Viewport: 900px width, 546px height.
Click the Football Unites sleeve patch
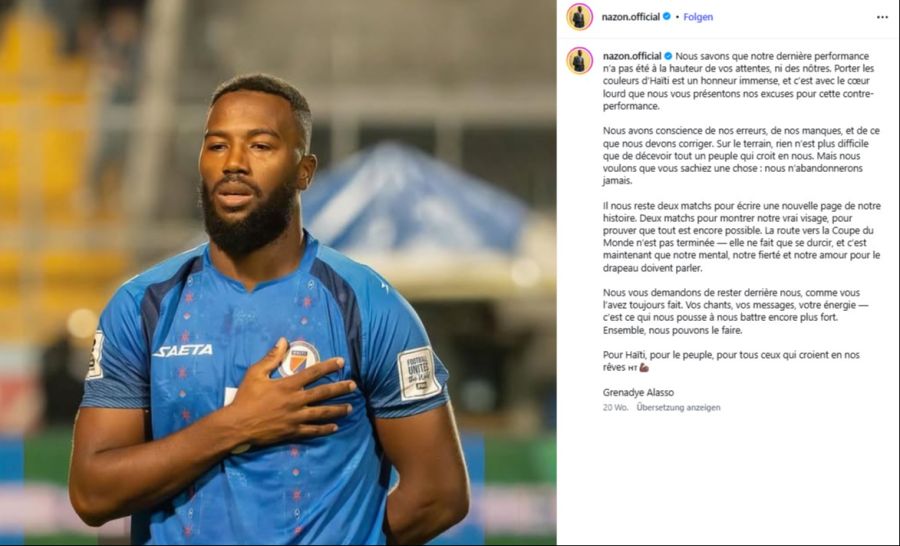(x=418, y=373)
